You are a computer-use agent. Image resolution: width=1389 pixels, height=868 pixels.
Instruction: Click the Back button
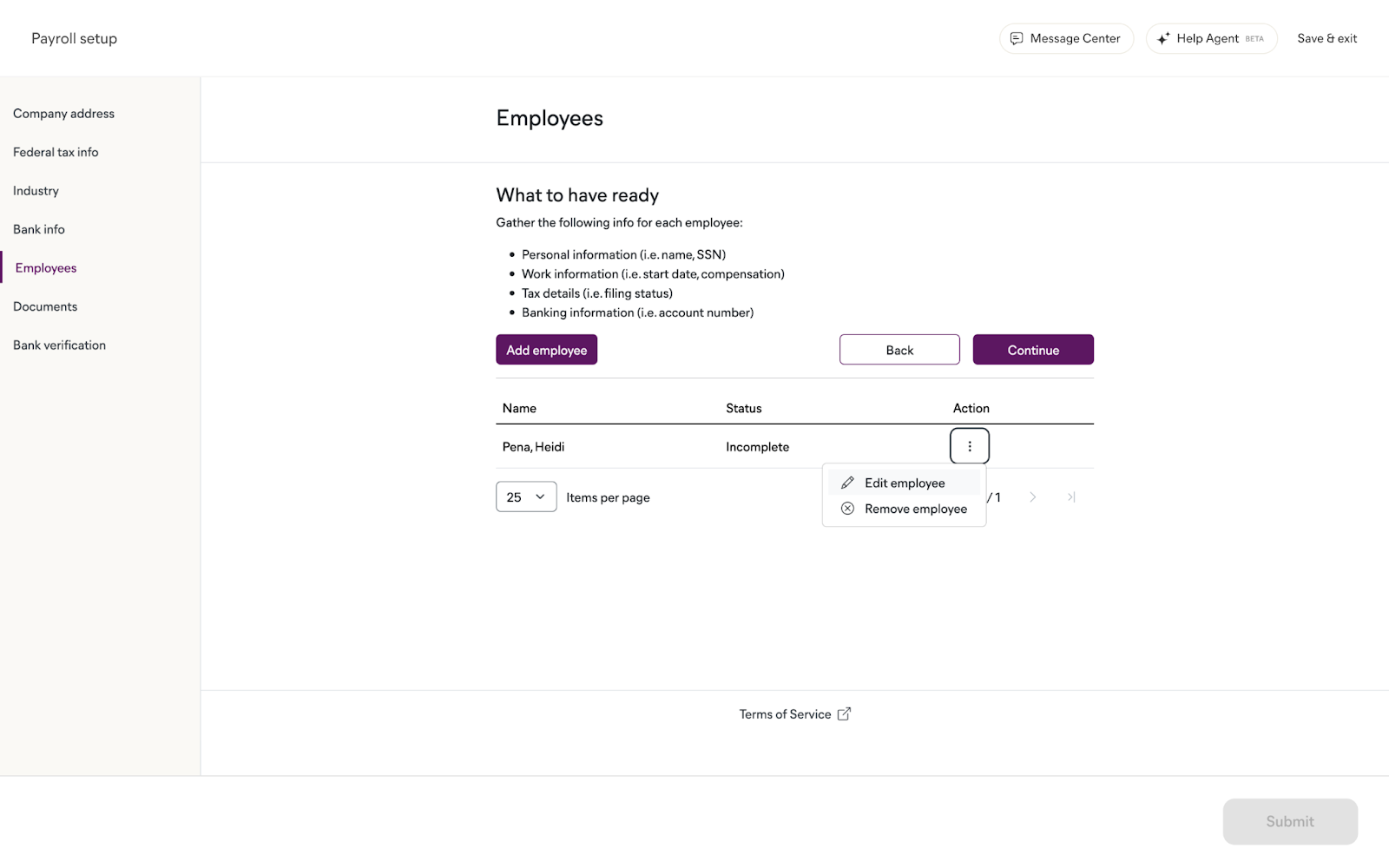(899, 350)
